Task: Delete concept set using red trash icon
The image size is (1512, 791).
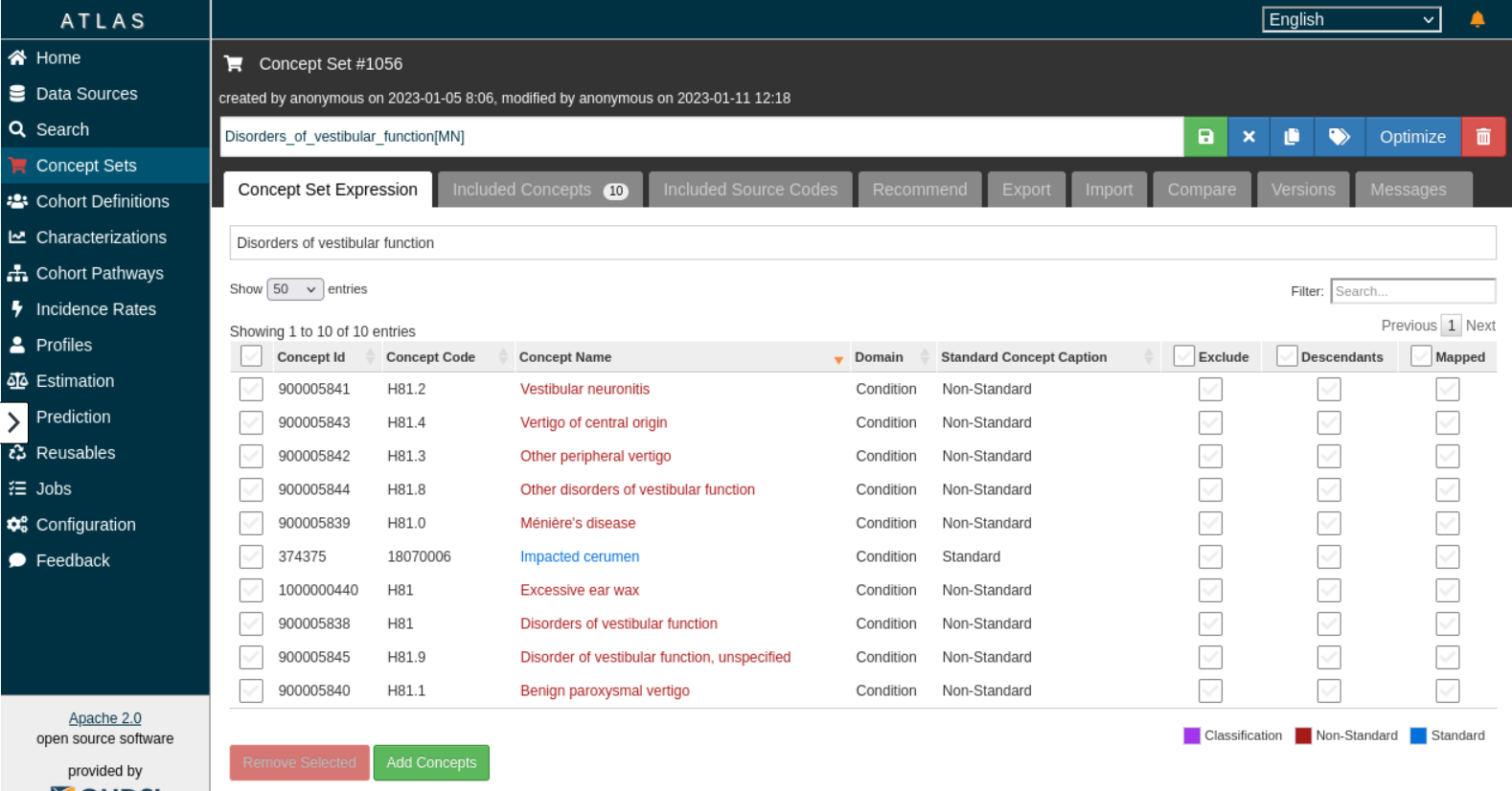Action: [1482, 137]
